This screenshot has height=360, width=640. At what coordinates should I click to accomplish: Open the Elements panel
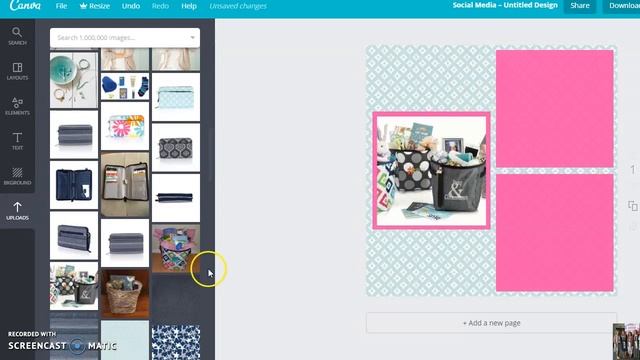[17, 106]
